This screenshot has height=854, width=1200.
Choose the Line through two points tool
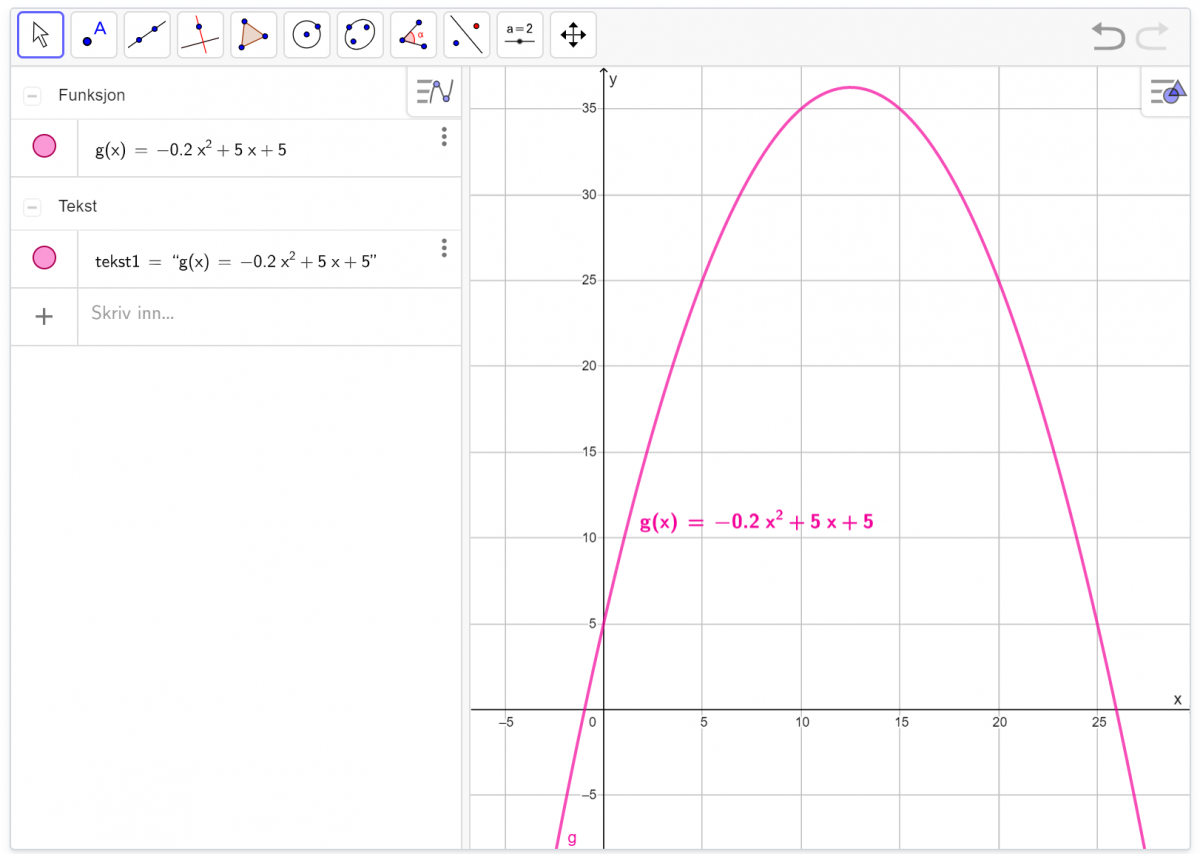click(147, 35)
